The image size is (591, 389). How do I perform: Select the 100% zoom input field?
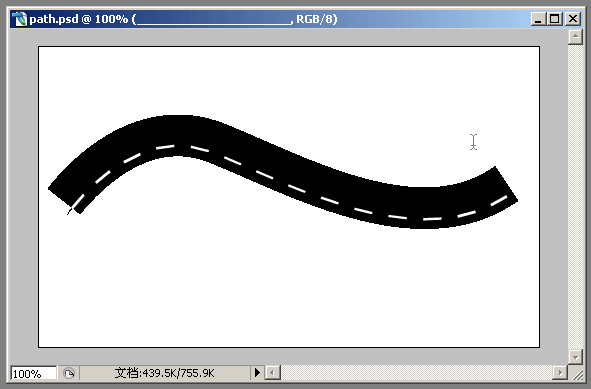coord(34,374)
